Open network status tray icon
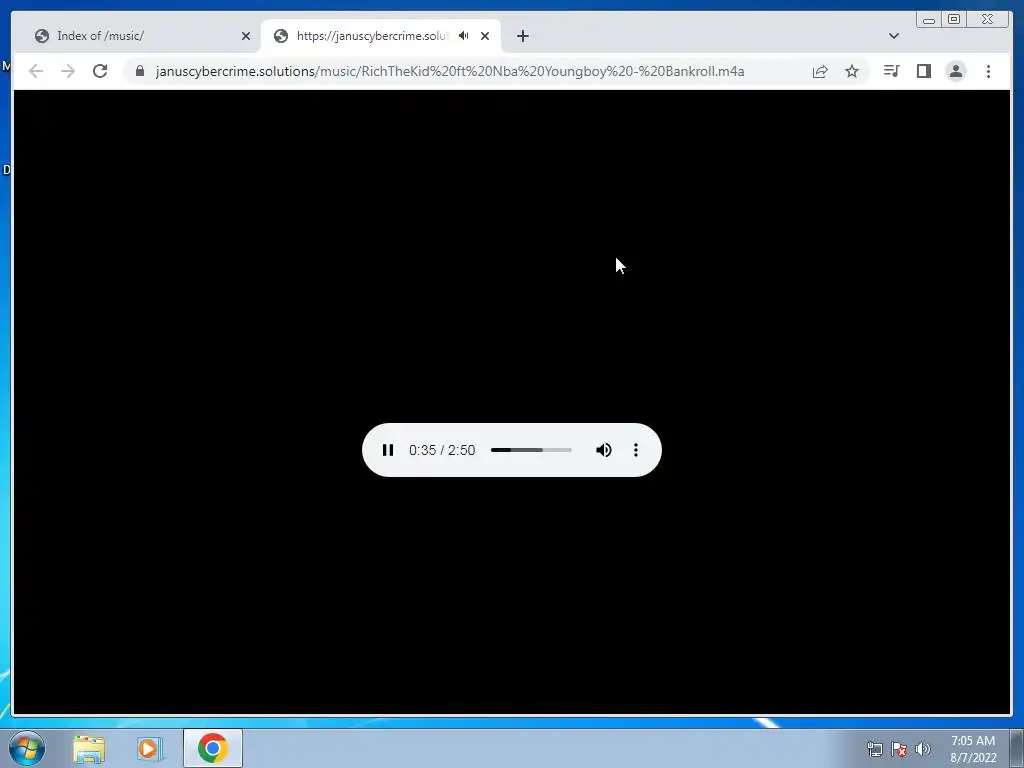 coord(874,749)
